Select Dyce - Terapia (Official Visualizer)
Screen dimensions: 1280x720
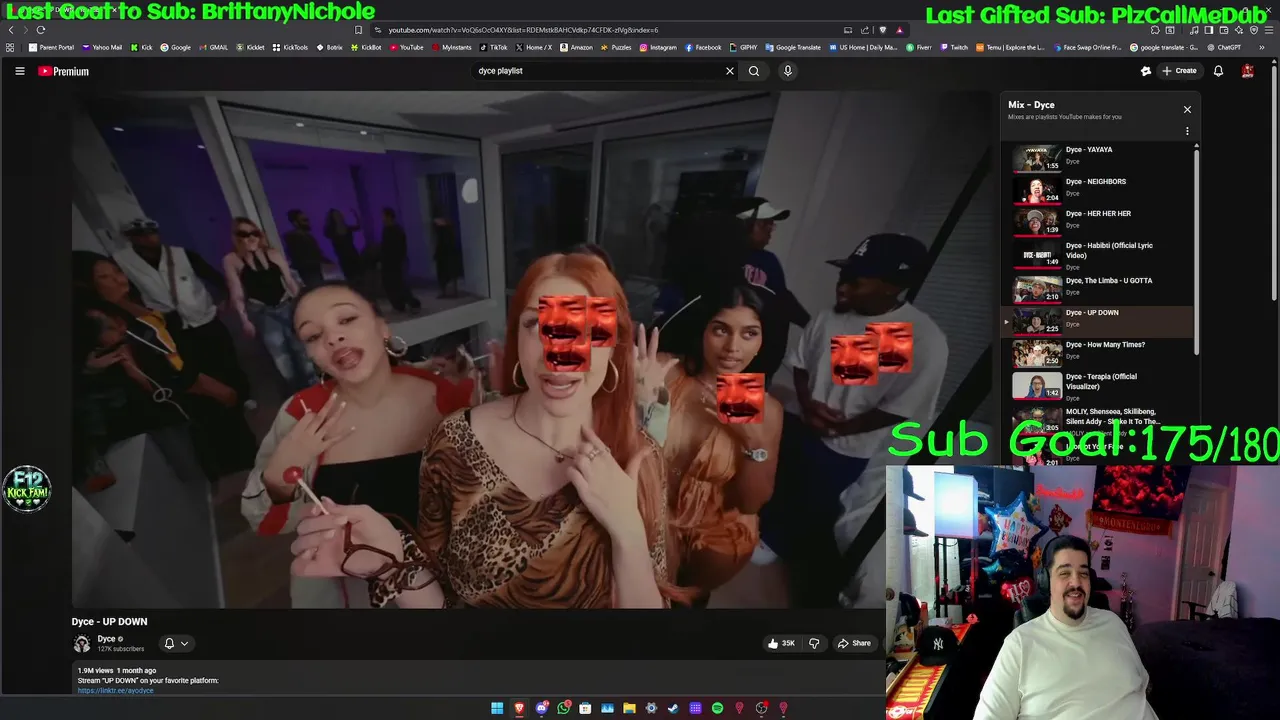point(1098,385)
